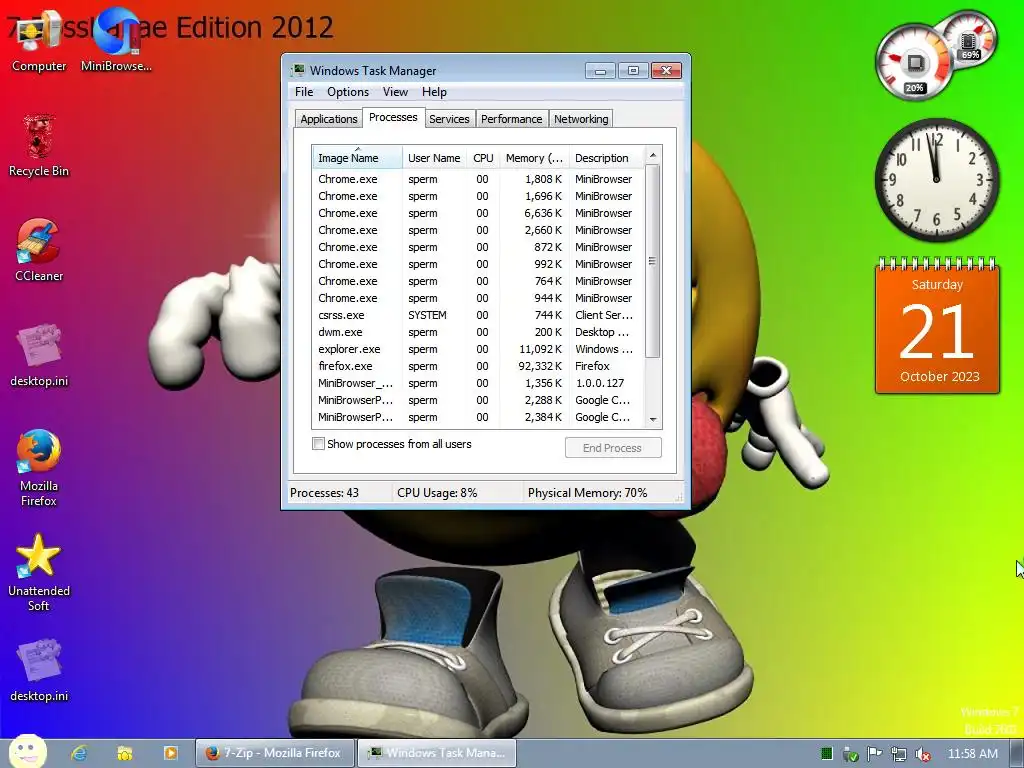Launch CCleaner from the desktop
This screenshot has width=1024, height=768.
tap(39, 251)
